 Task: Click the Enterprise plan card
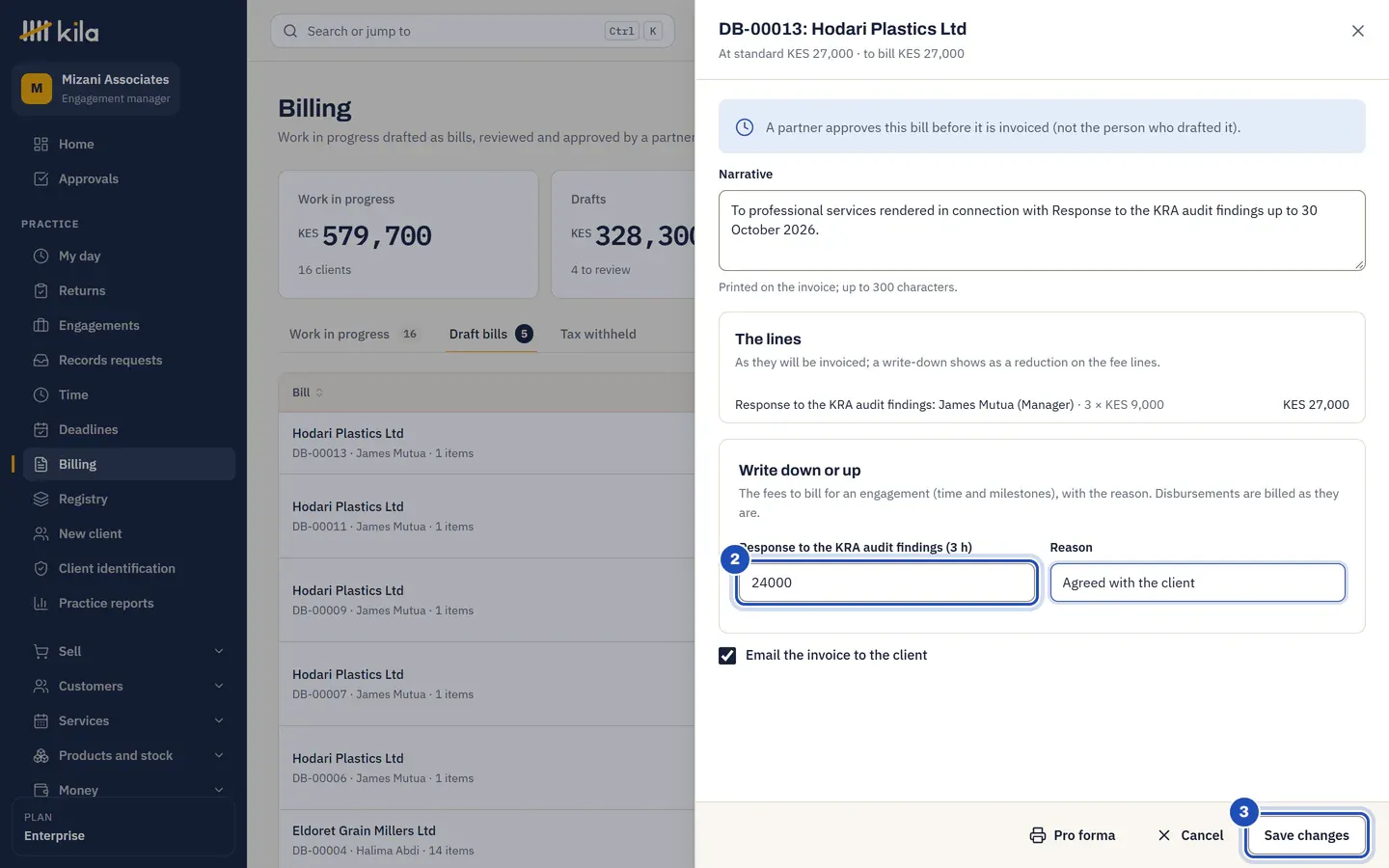[123, 827]
